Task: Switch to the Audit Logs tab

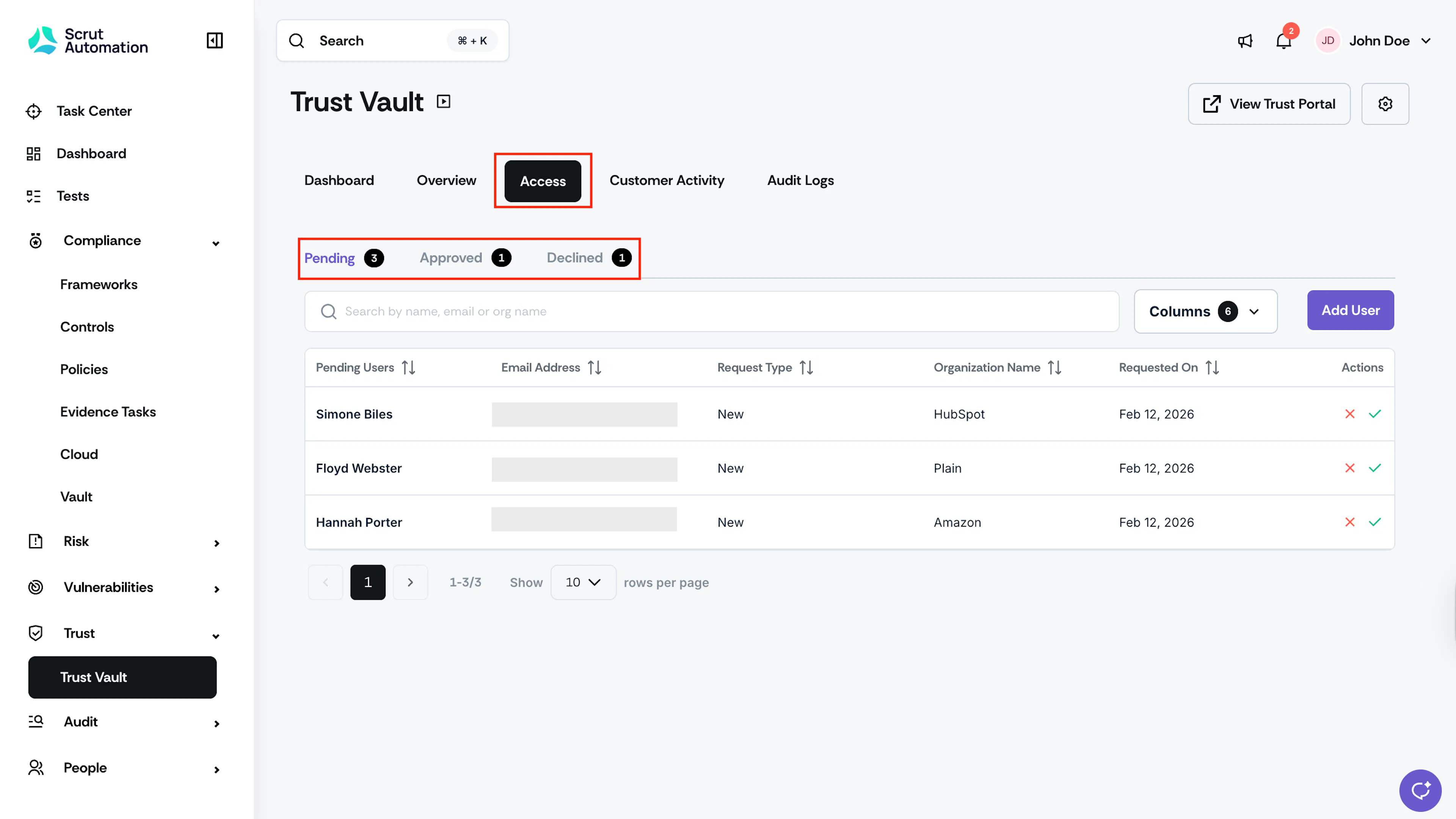Action: pos(800,181)
